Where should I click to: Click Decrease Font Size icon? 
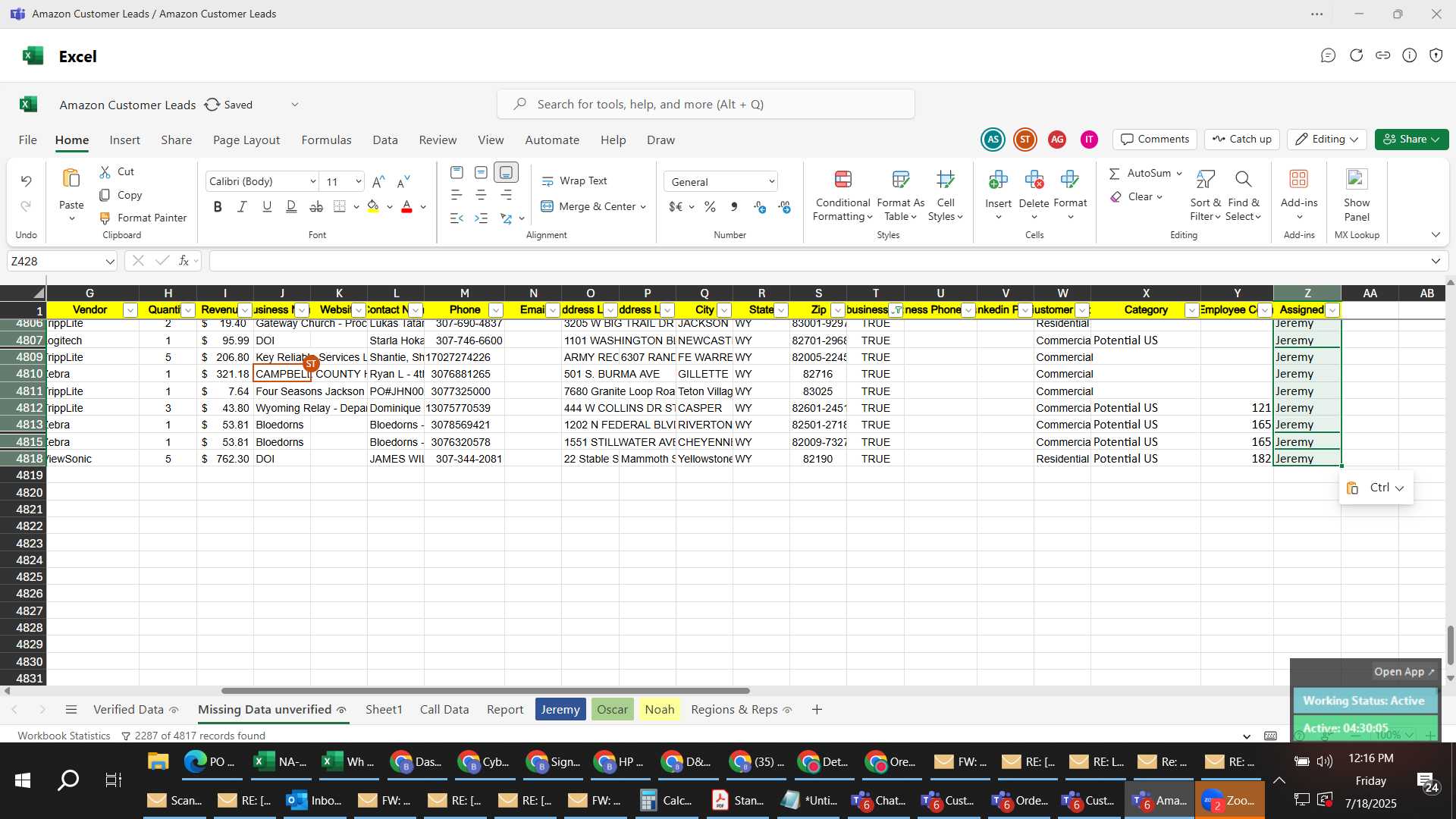(x=403, y=181)
